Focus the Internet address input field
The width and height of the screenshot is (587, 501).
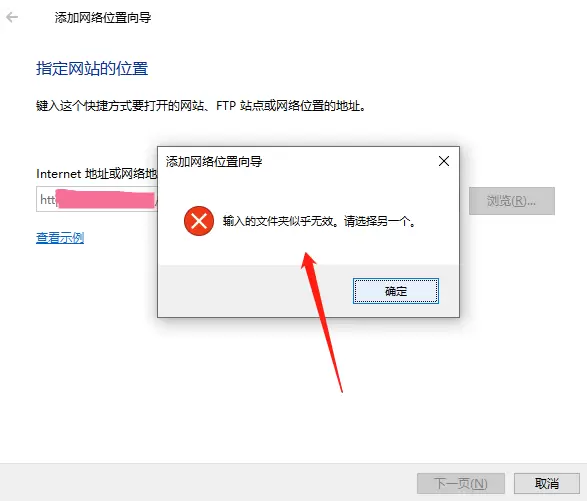97,199
